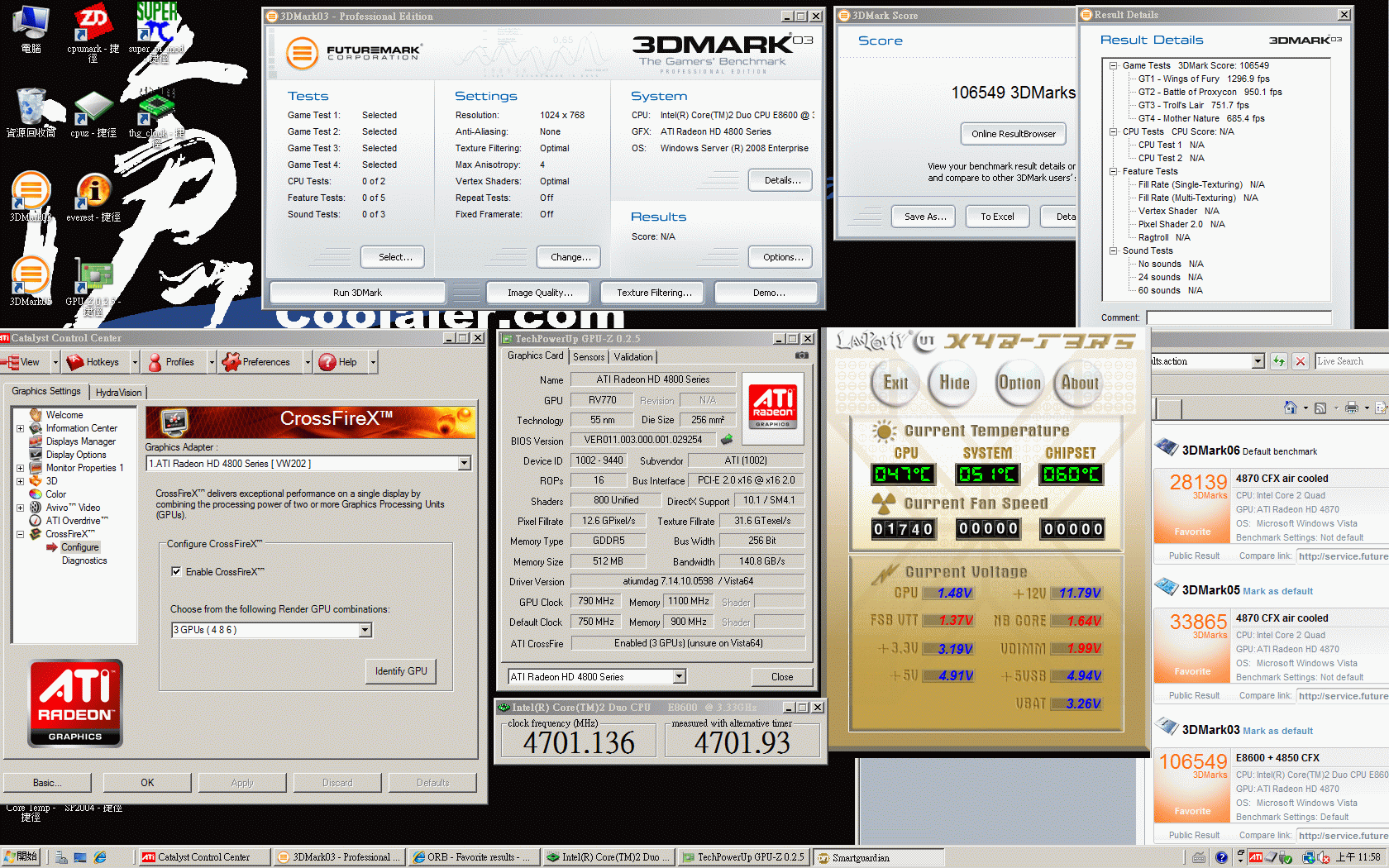1389x868 pixels.
Task: Click the RSS feeds icon in browser
Action: (x=1320, y=408)
